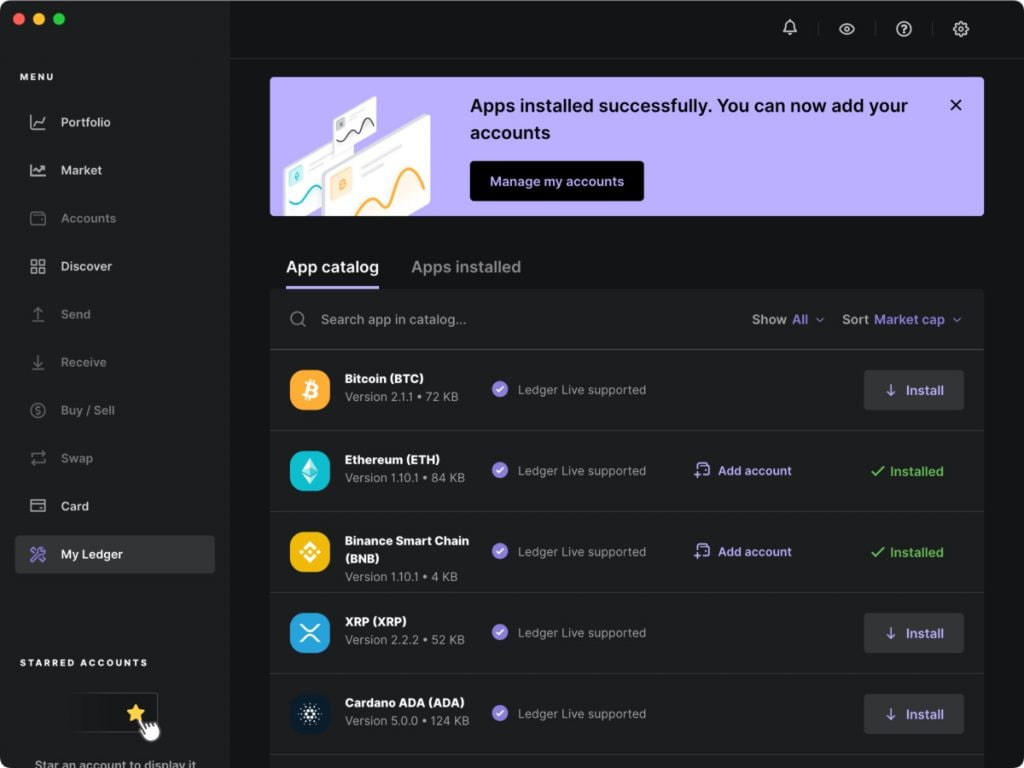Click Ethereum's Ledger Live supported checkmark

[x=500, y=471]
